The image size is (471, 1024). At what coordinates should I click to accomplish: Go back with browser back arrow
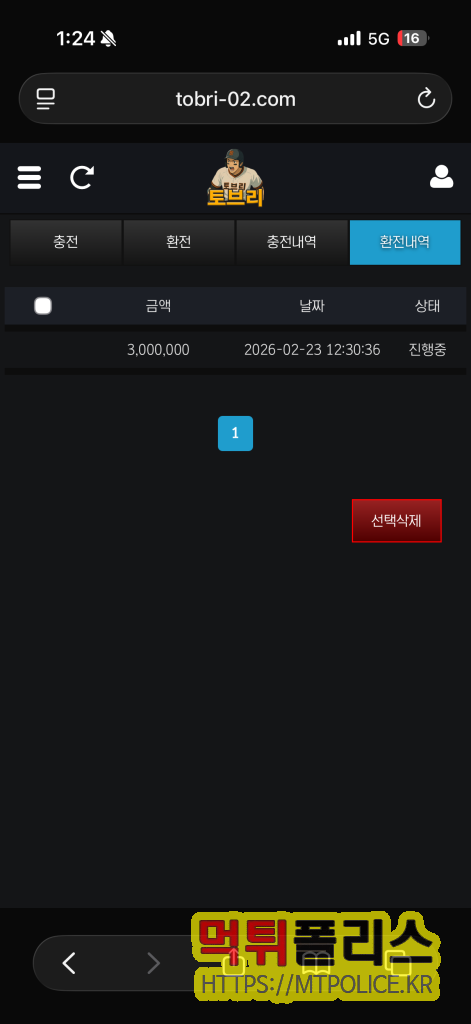[x=69, y=963]
